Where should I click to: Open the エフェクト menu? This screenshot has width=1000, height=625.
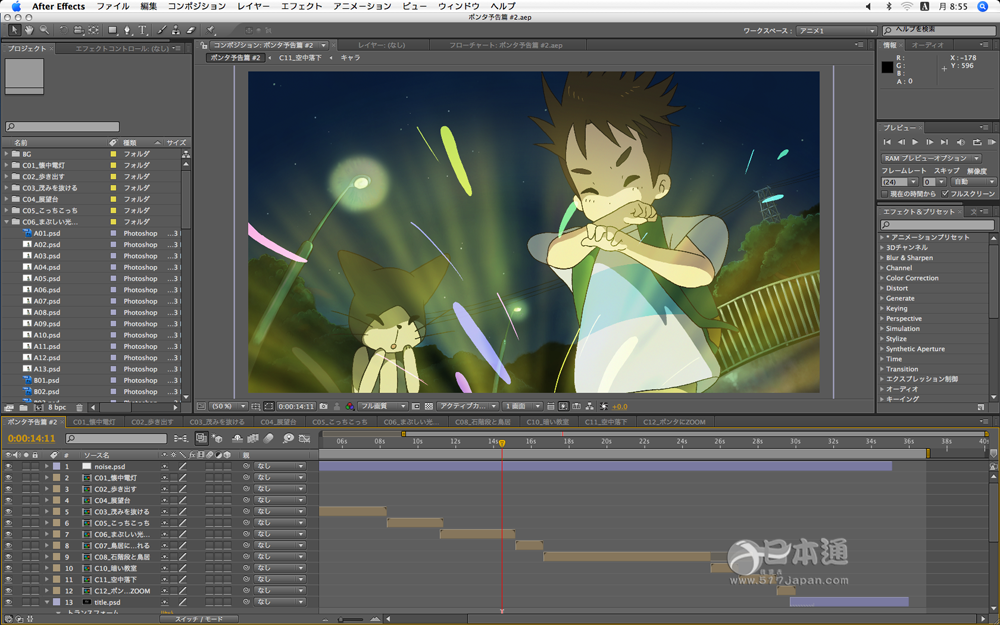(301, 6)
